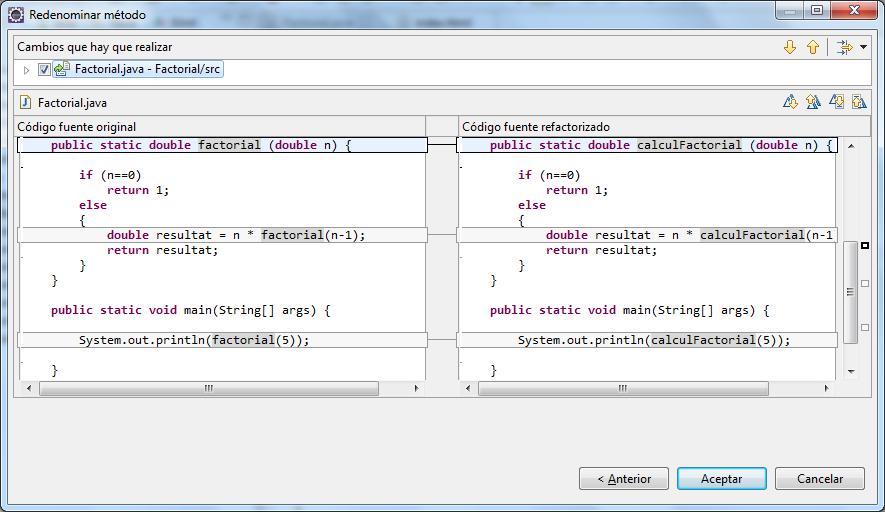This screenshot has height=512, width=885.
Task: Click the previous difference icon
Action: pyautogui.click(x=812, y=102)
